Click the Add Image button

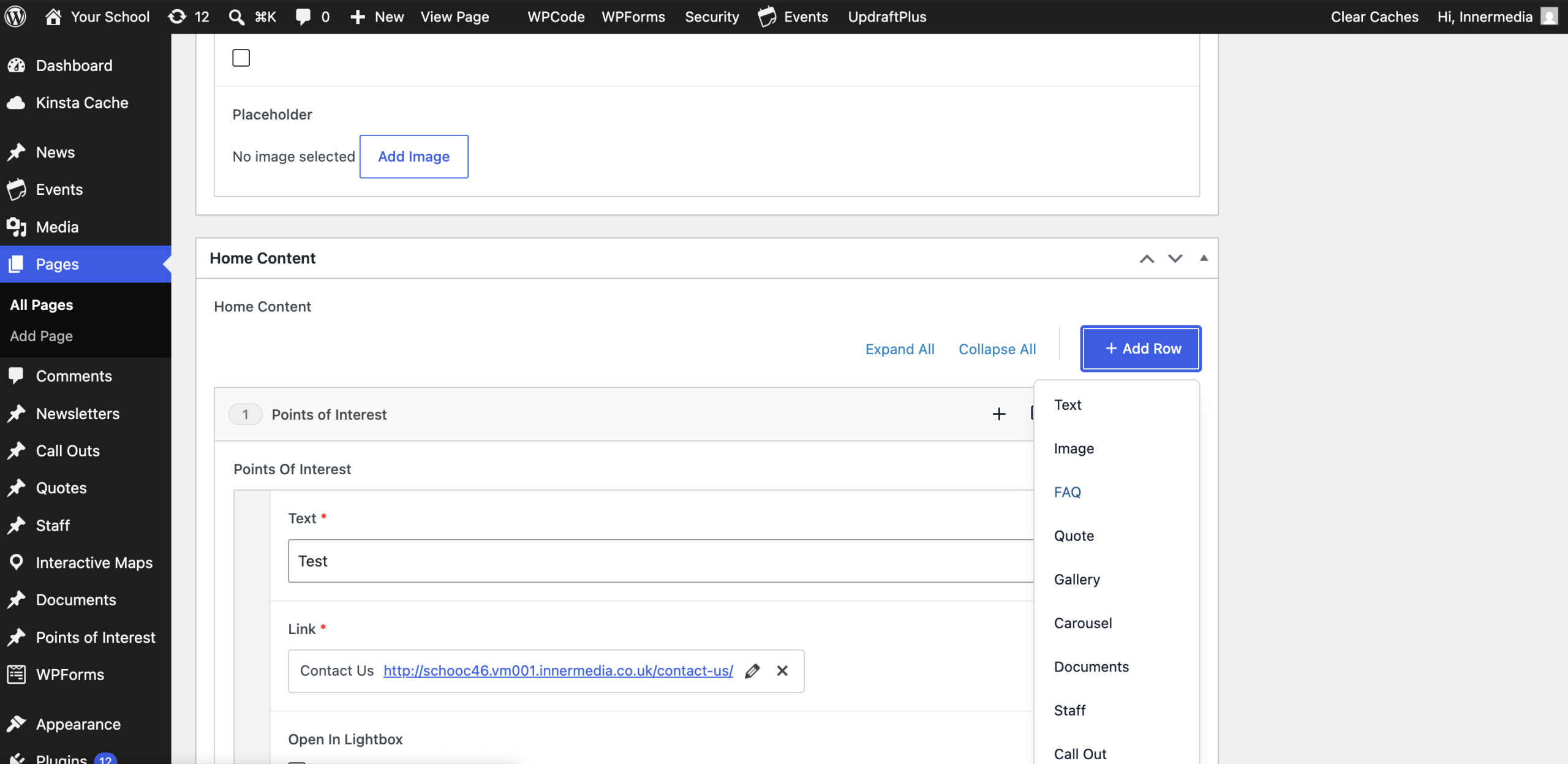pyautogui.click(x=414, y=156)
